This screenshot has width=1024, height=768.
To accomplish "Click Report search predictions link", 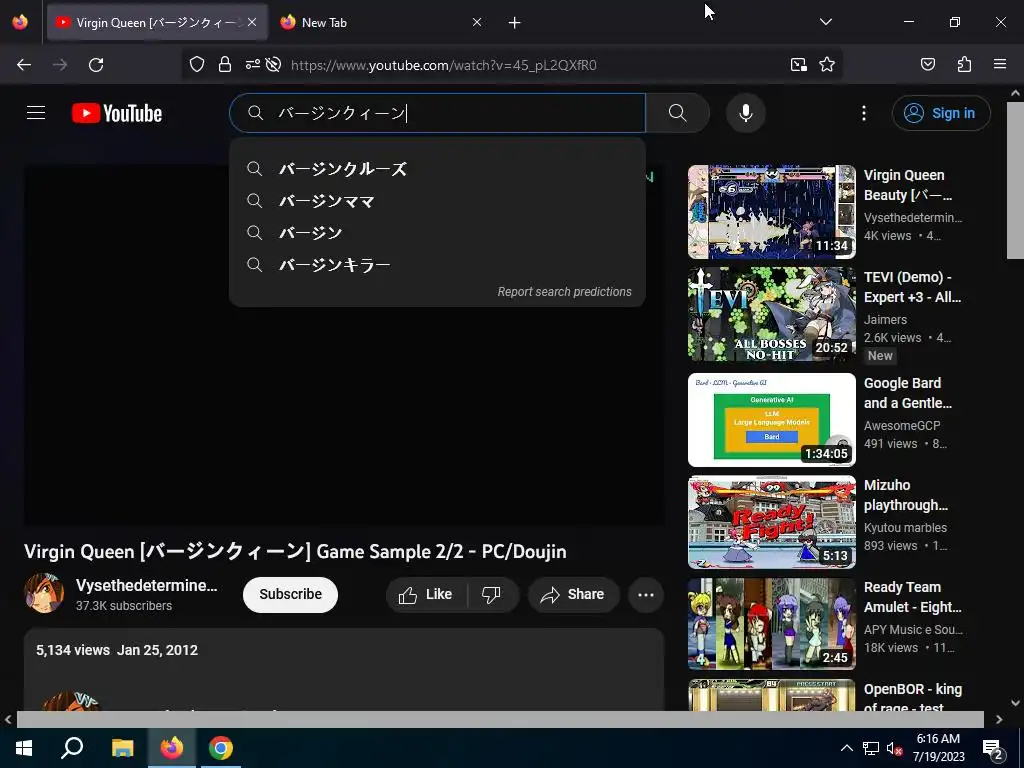I will pos(564,292).
